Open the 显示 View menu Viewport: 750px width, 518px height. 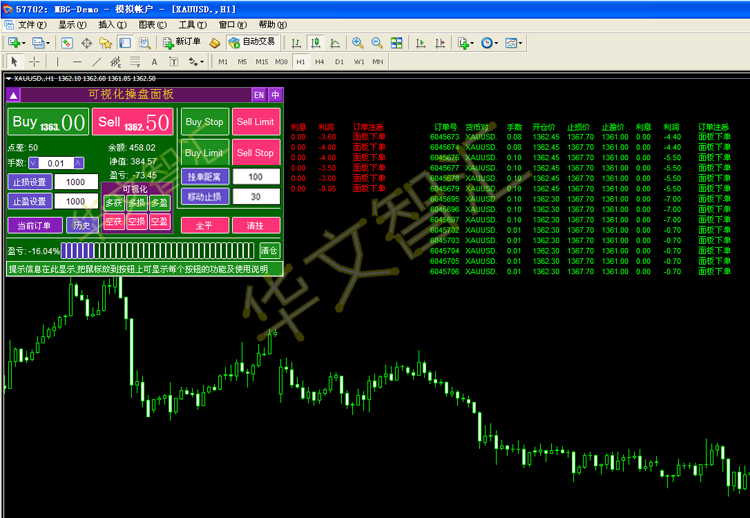coord(72,24)
